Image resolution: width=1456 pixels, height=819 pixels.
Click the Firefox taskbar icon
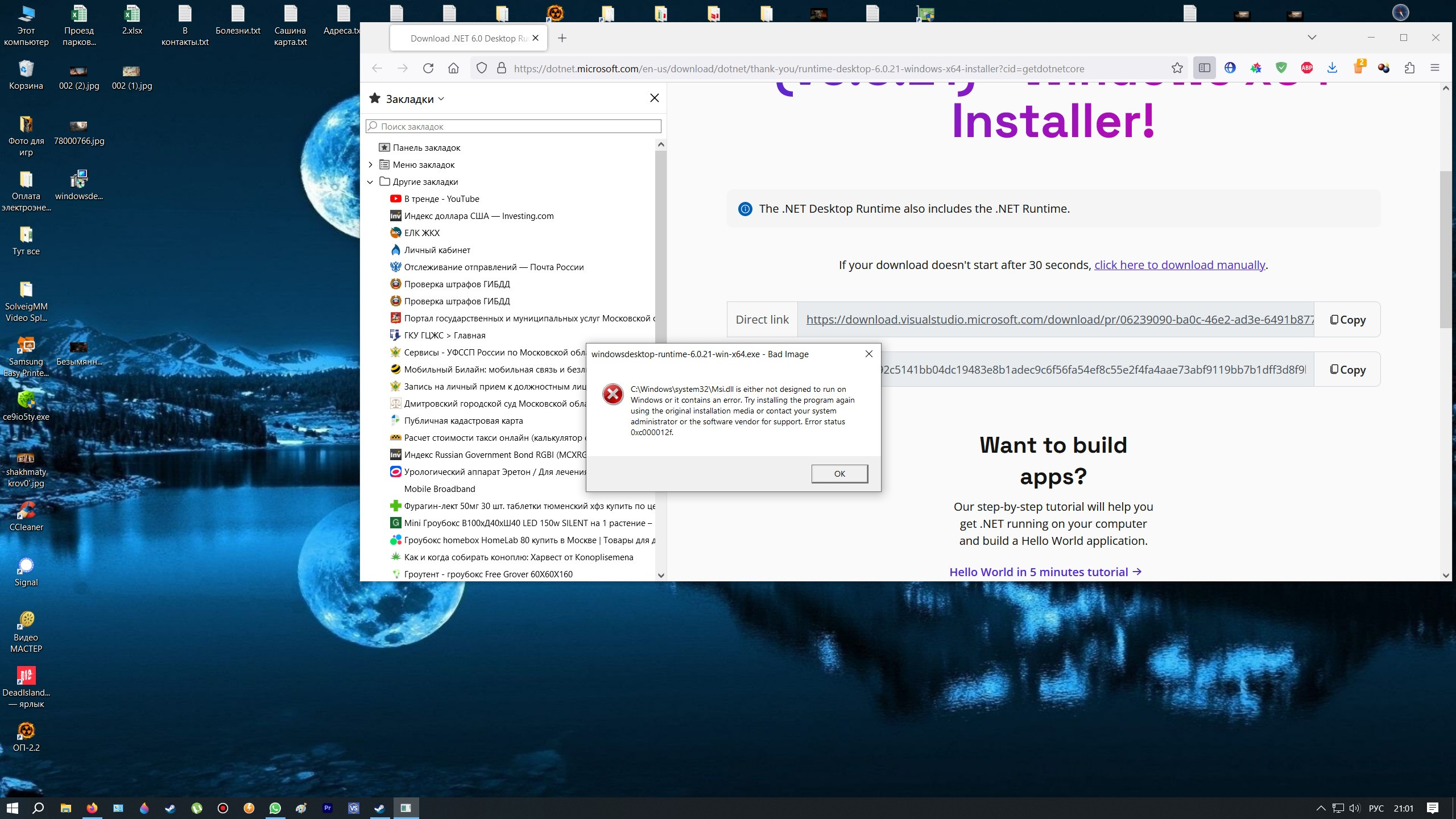click(91, 807)
